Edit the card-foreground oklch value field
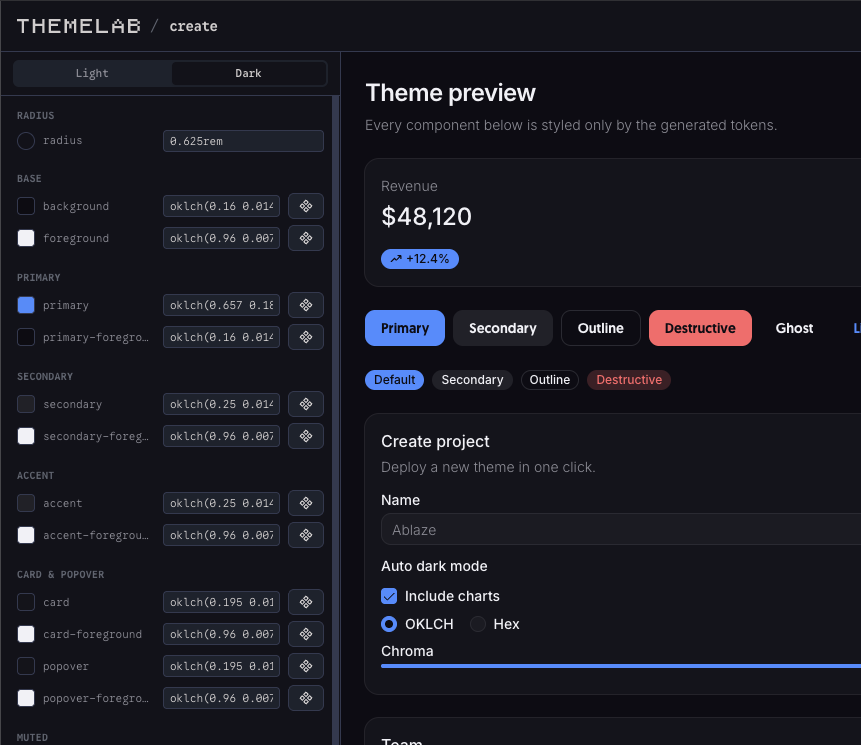The image size is (861, 745). pyautogui.click(x=221, y=634)
